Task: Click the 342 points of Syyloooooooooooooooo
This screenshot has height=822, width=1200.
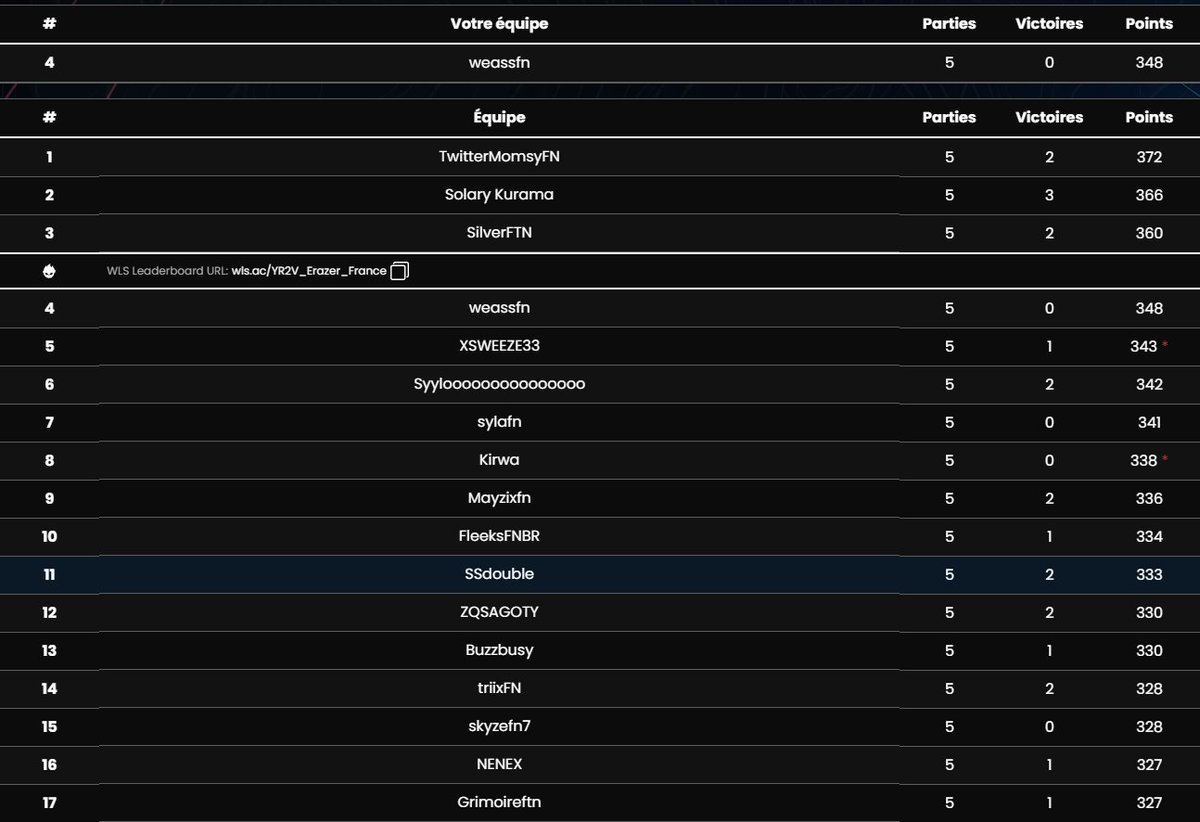Action: 1149,384
